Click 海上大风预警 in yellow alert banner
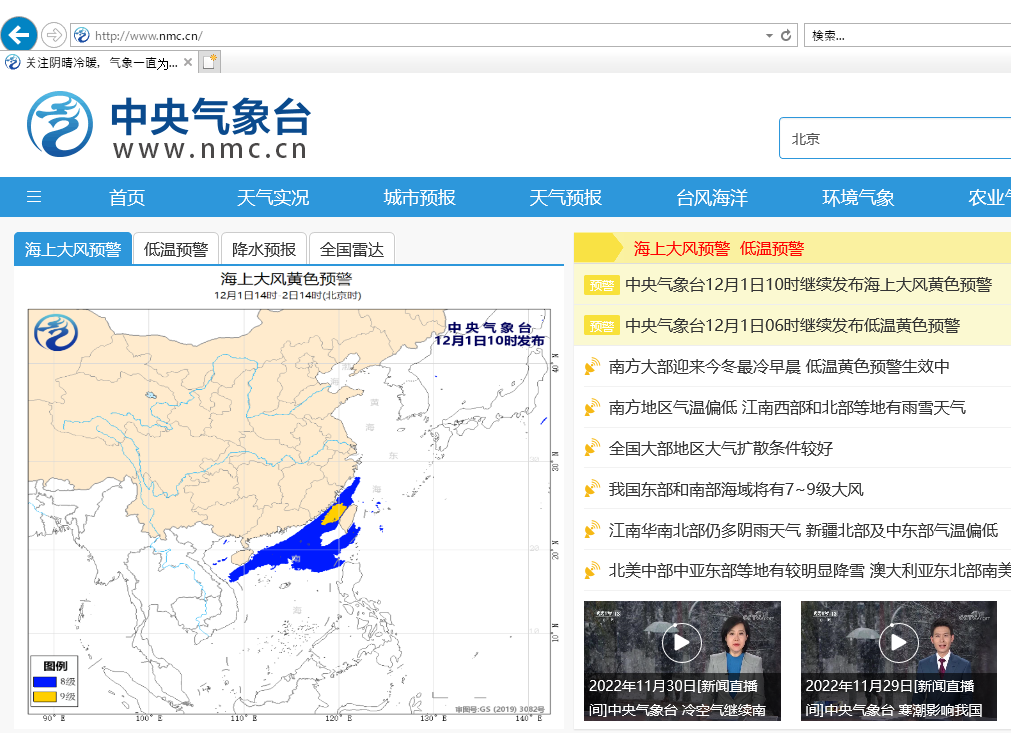This screenshot has height=733, width=1011. point(682,249)
